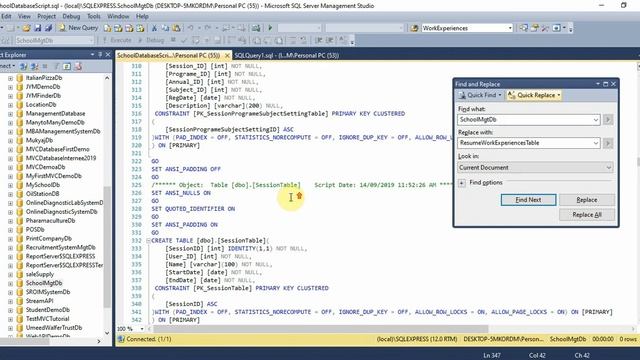This screenshot has width=640, height=360.
Task: Click the Refresh icon in Object Explorer
Action: tap(67, 66)
